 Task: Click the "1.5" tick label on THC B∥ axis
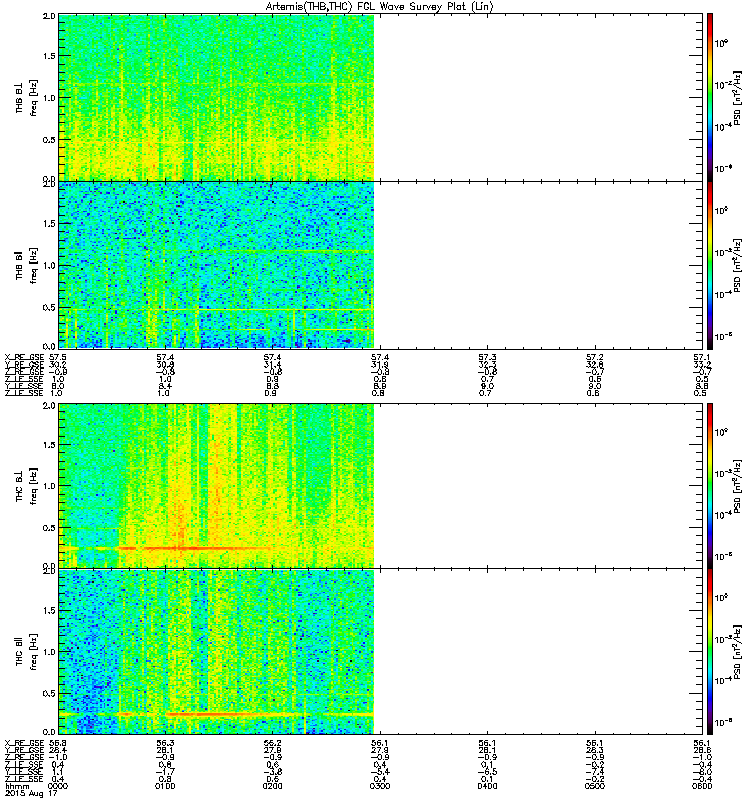tap(49, 610)
